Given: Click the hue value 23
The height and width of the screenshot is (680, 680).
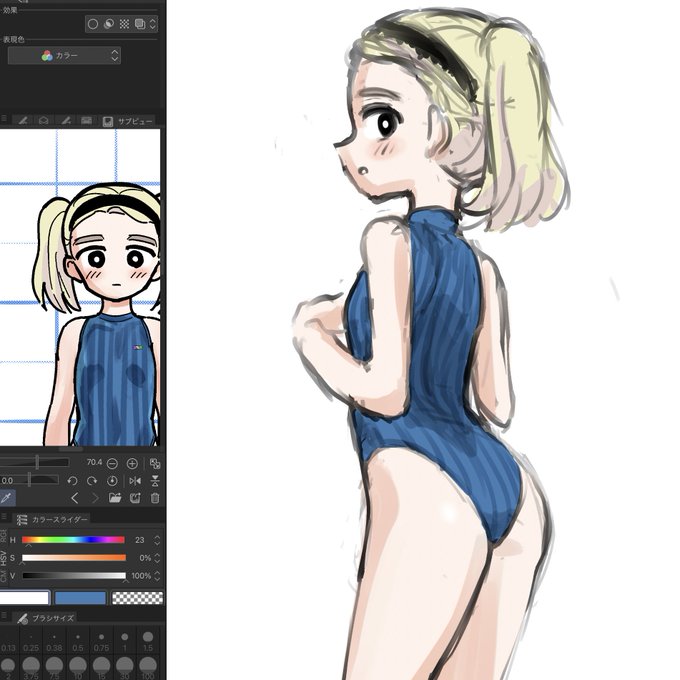Looking at the screenshot, I should point(139,540).
